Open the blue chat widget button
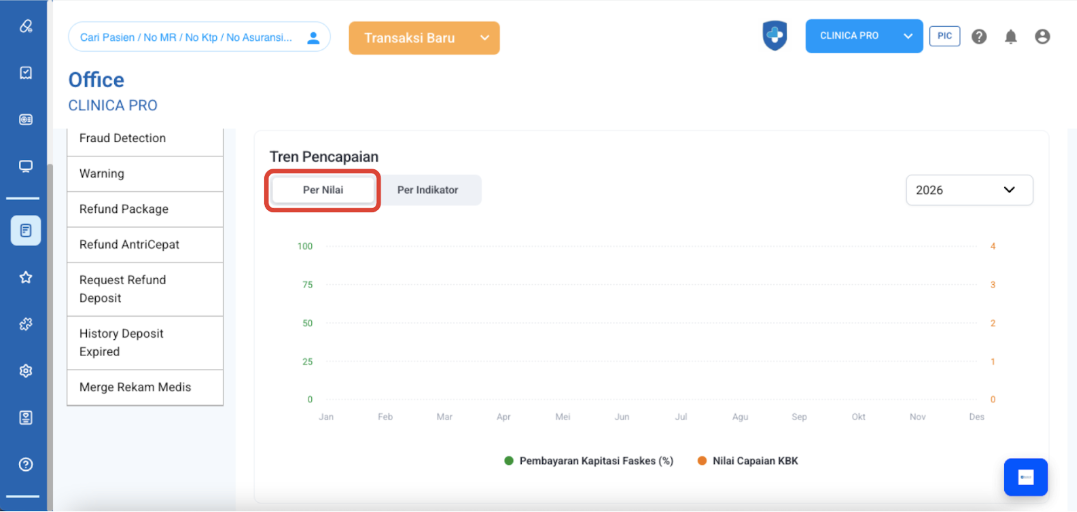 [1025, 477]
